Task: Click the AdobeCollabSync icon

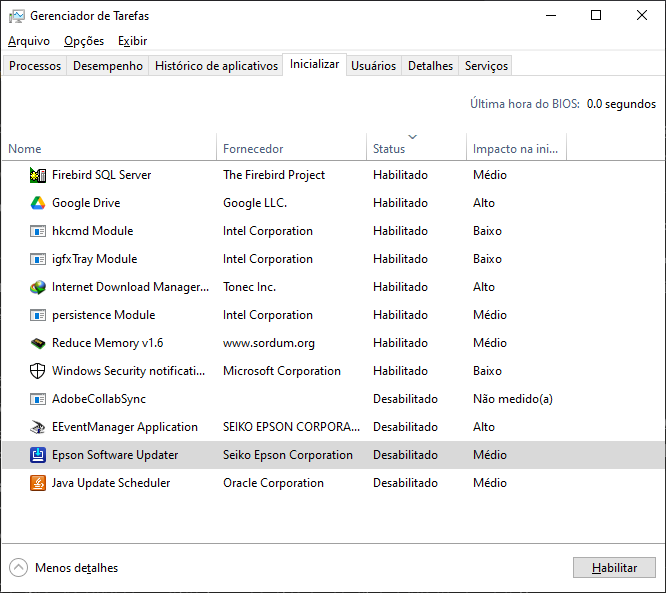Action: pyautogui.click(x=38, y=399)
